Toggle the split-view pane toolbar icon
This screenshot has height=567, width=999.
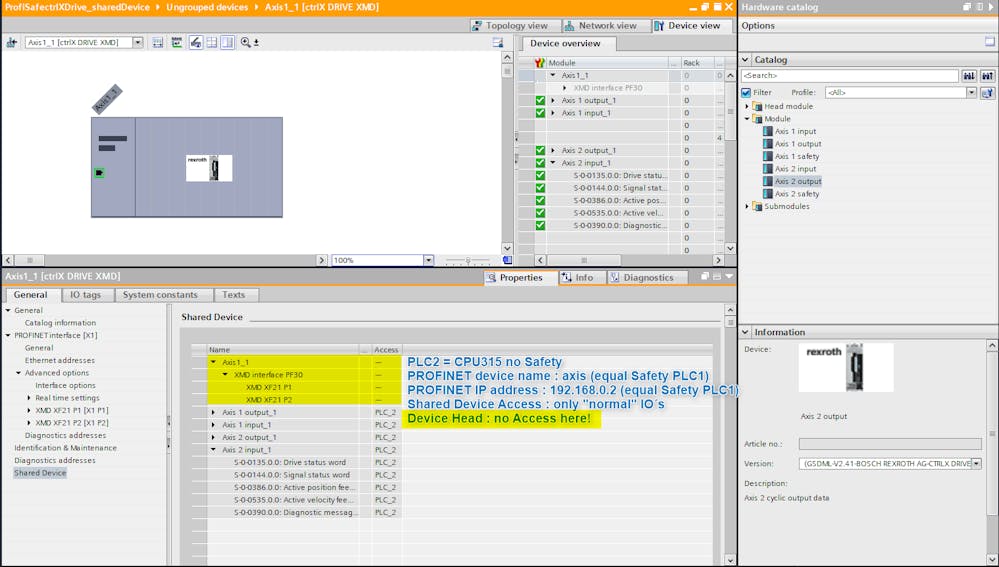[x=227, y=43]
